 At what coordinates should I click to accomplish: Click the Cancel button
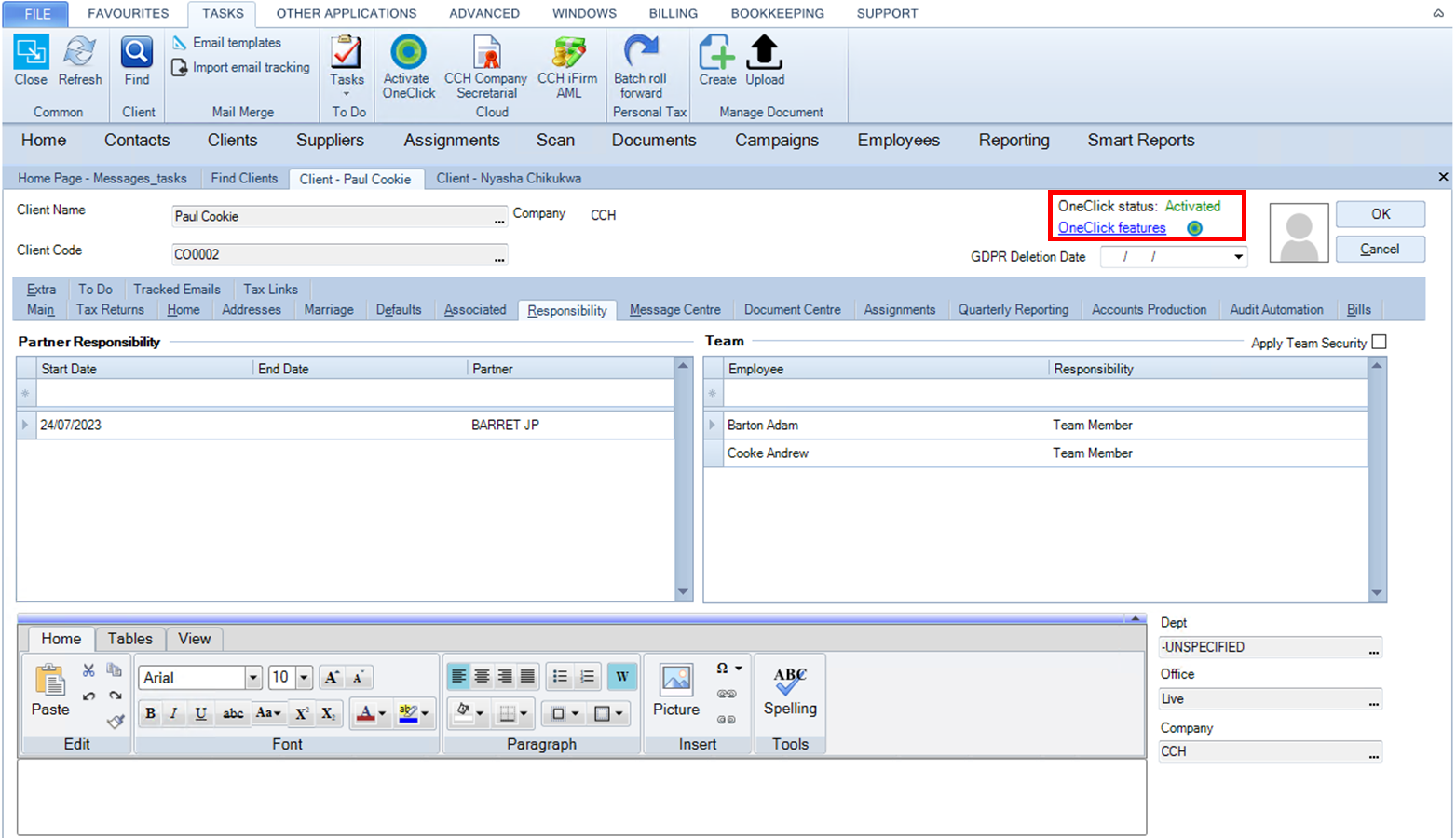coord(1381,250)
